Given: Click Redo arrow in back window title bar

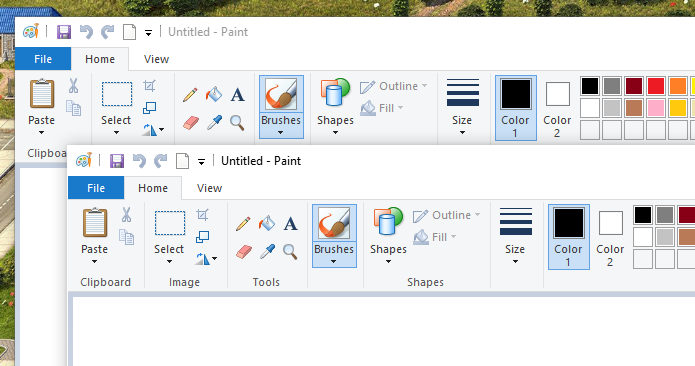Looking at the screenshot, I should tap(108, 32).
